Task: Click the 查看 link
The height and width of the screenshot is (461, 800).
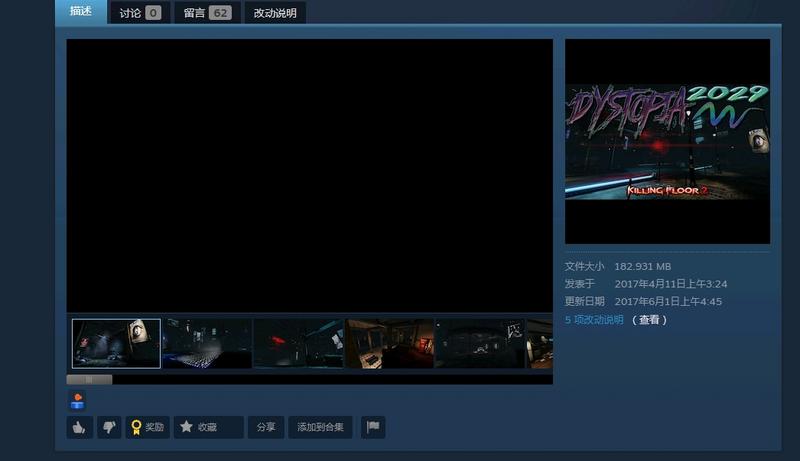Action: [649, 320]
